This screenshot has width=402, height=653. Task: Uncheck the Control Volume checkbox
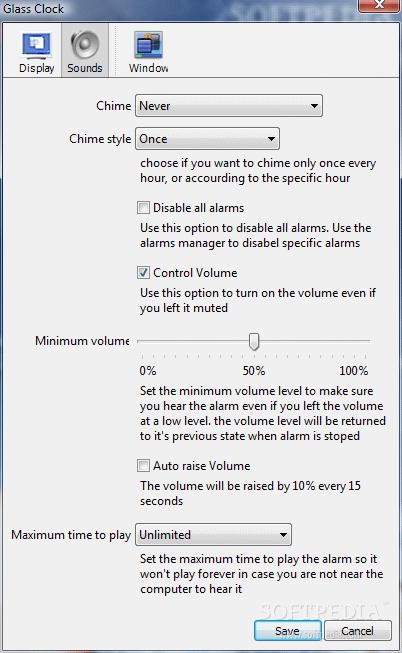click(143, 273)
